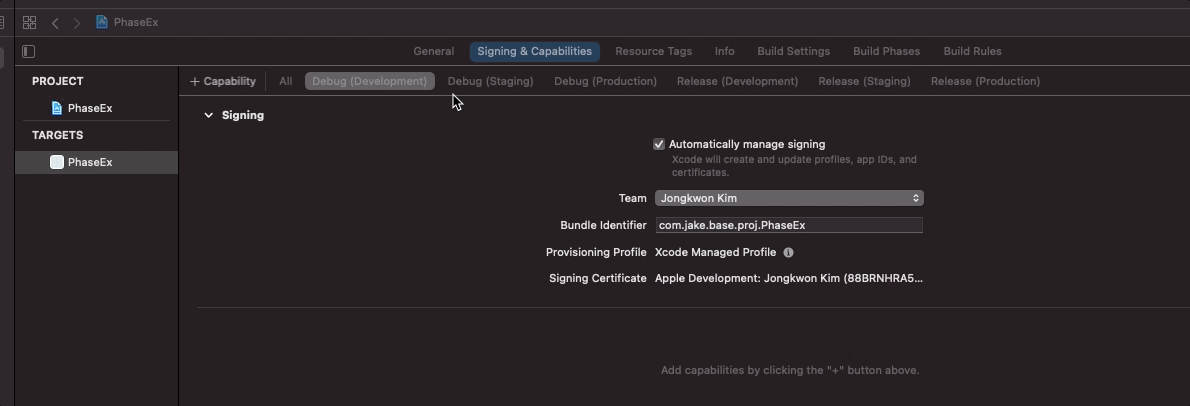Show Provisioning Profile info icon

click(789, 252)
